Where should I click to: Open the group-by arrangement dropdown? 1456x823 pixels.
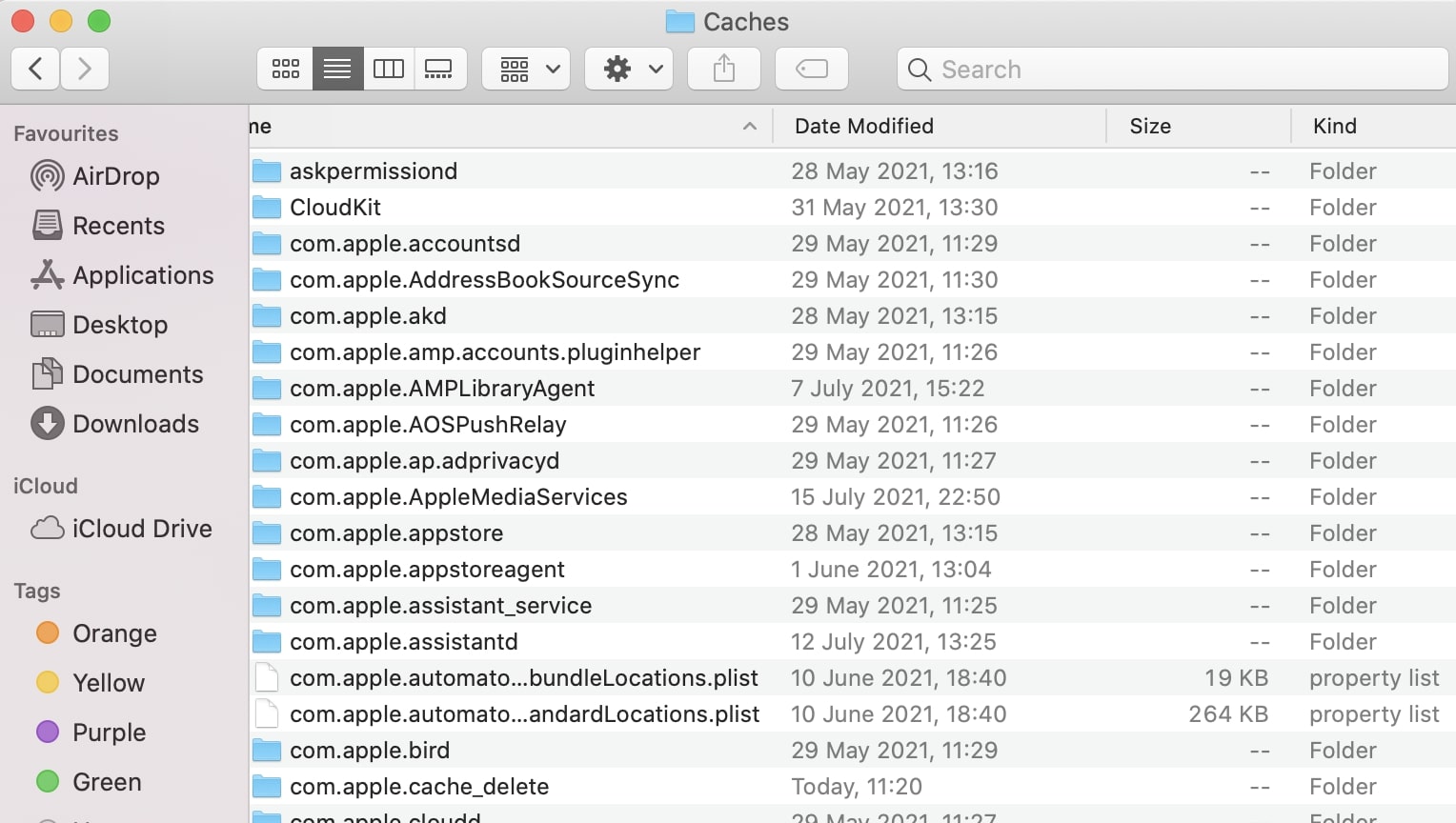click(x=526, y=69)
